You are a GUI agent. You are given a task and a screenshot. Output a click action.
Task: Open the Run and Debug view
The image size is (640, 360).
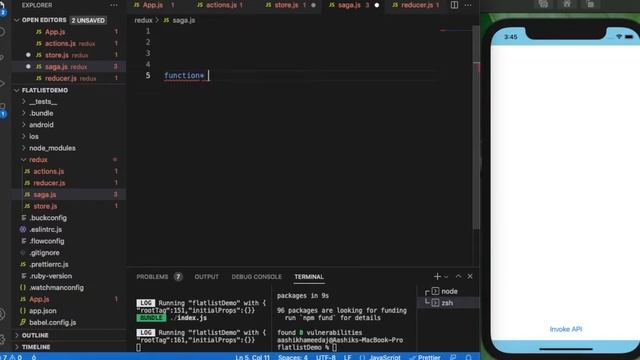point(2,84)
